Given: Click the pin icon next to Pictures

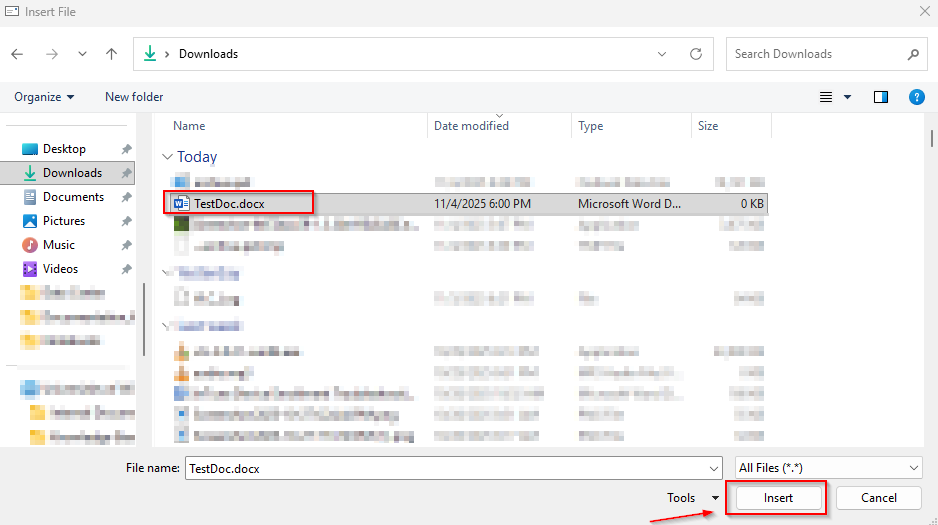Looking at the screenshot, I should [126, 221].
